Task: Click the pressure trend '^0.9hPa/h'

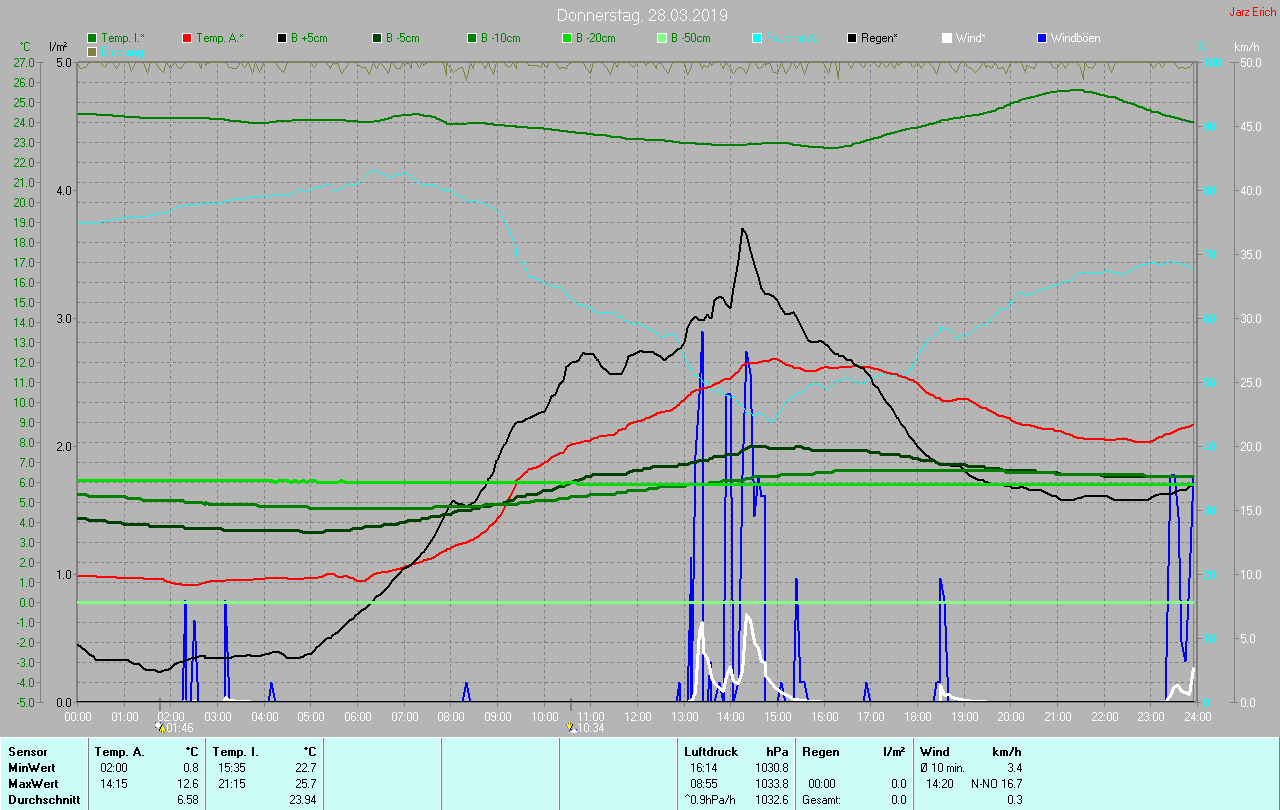Action: [x=712, y=800]
